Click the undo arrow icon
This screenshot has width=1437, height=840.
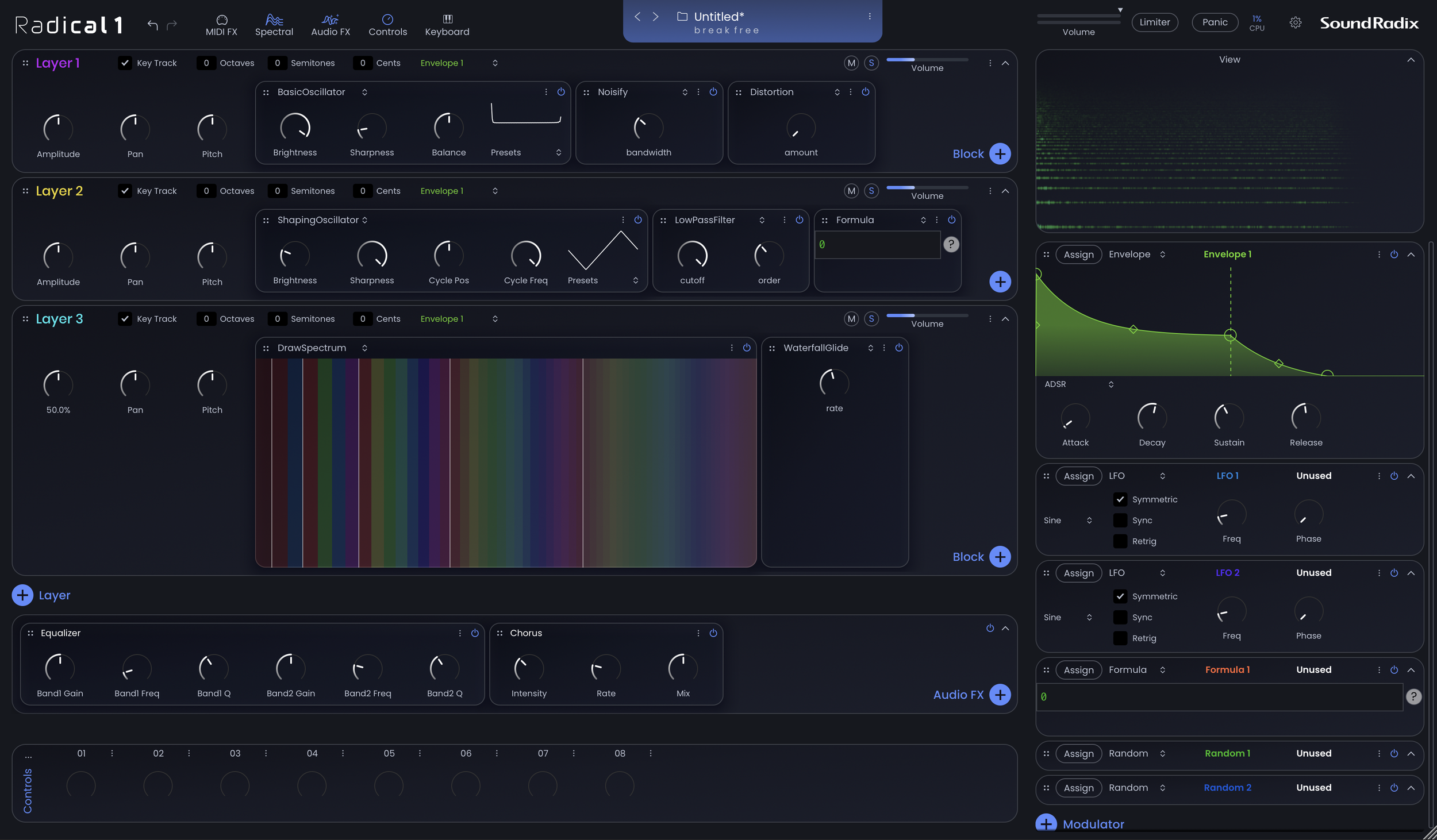pos(152,25)
